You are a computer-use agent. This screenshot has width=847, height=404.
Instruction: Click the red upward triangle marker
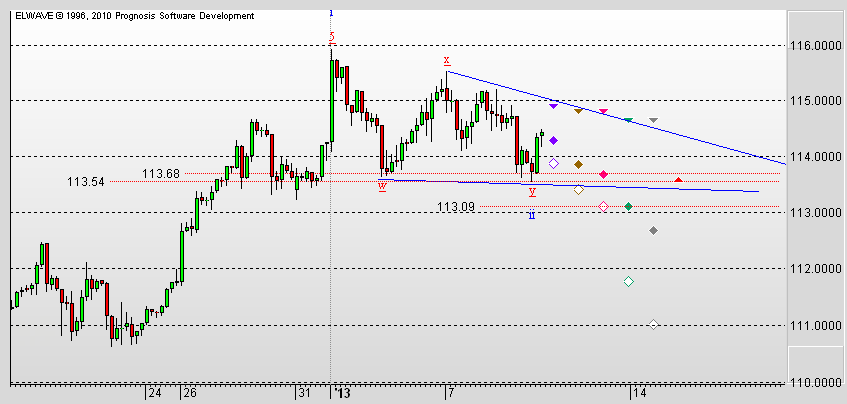679,180
